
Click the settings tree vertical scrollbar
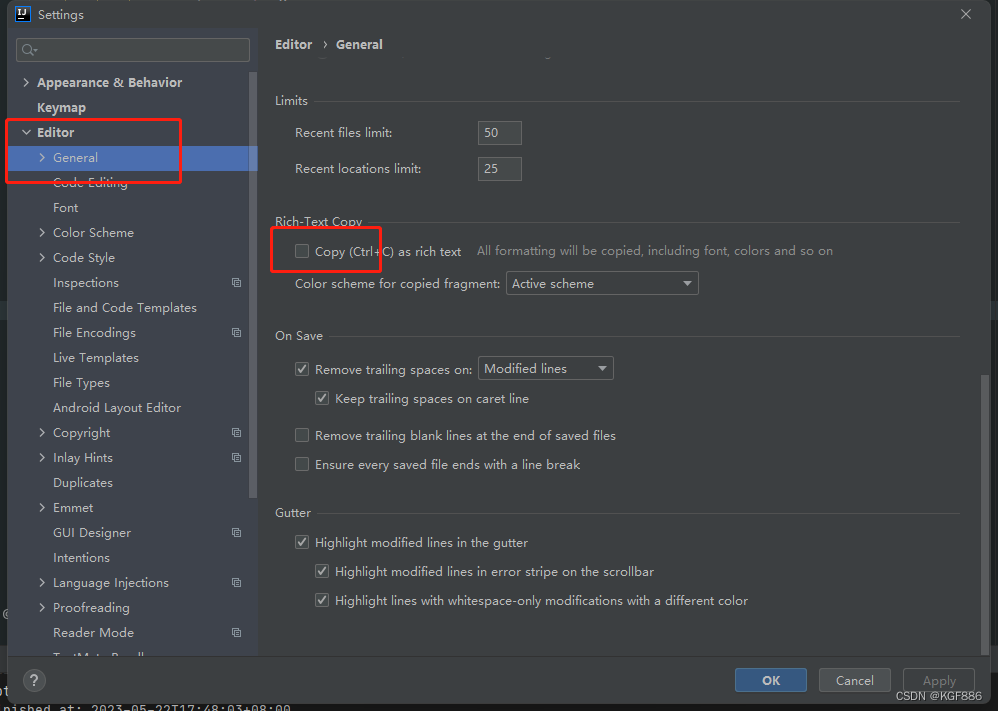click(x=253, y=285)
